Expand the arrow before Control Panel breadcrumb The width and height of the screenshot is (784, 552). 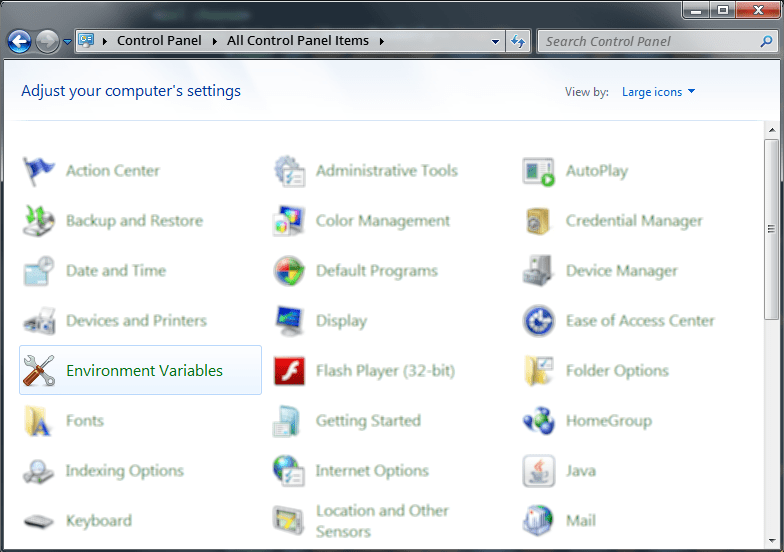(x=104, y=42)
